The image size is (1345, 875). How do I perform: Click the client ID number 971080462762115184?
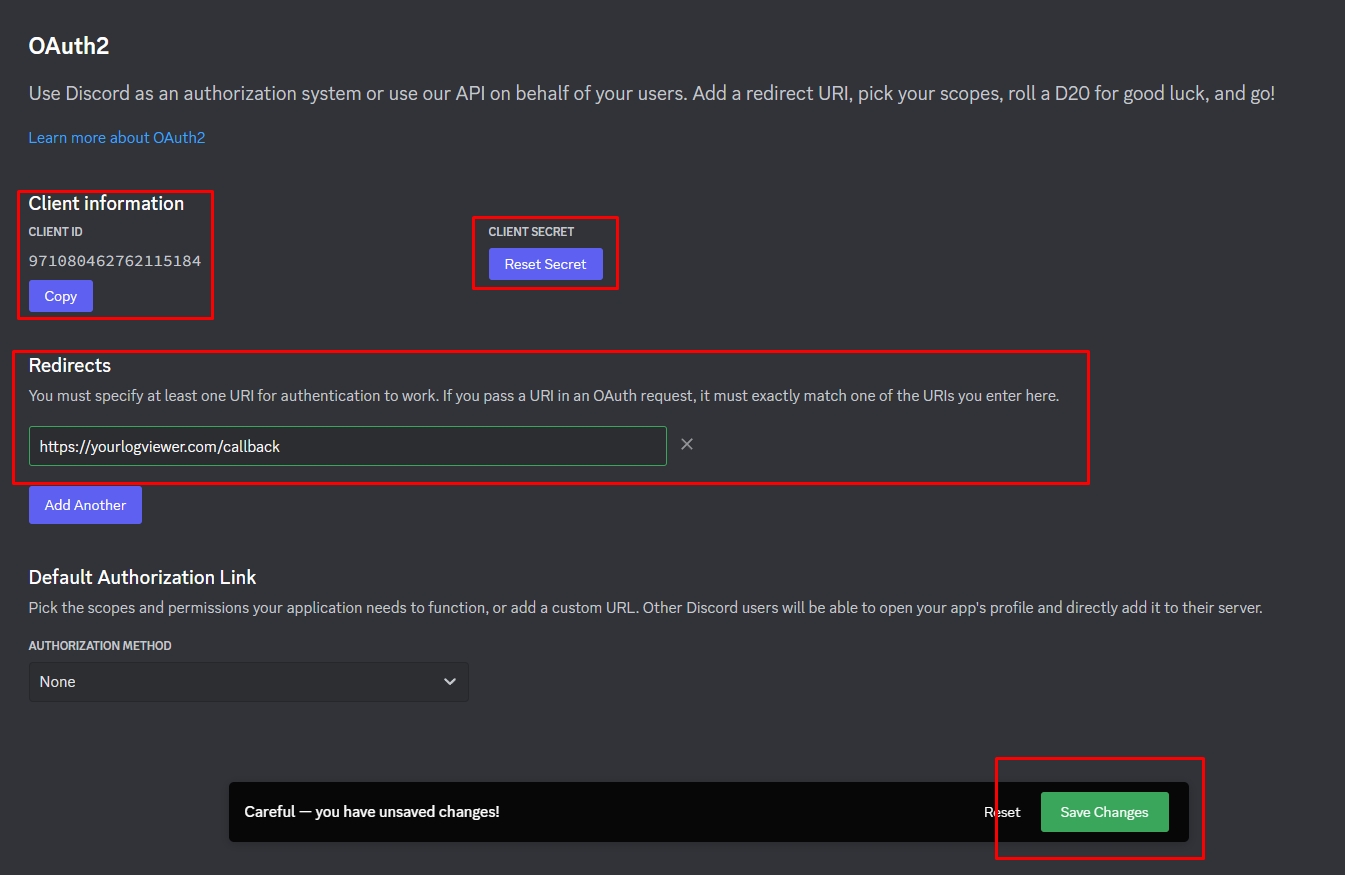(115, 261)
